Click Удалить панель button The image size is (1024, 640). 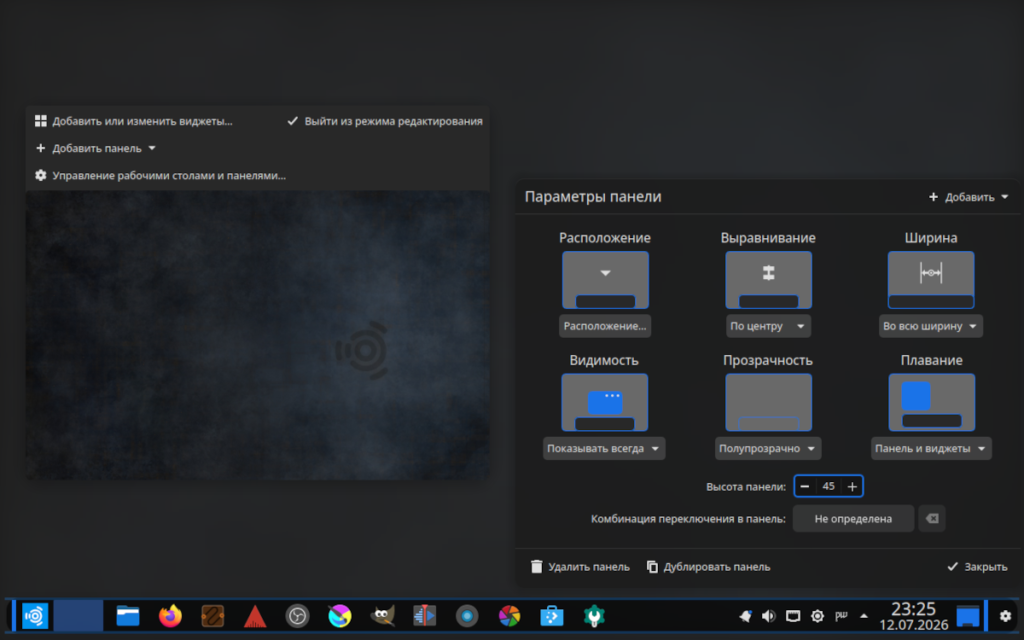(581, 567)
